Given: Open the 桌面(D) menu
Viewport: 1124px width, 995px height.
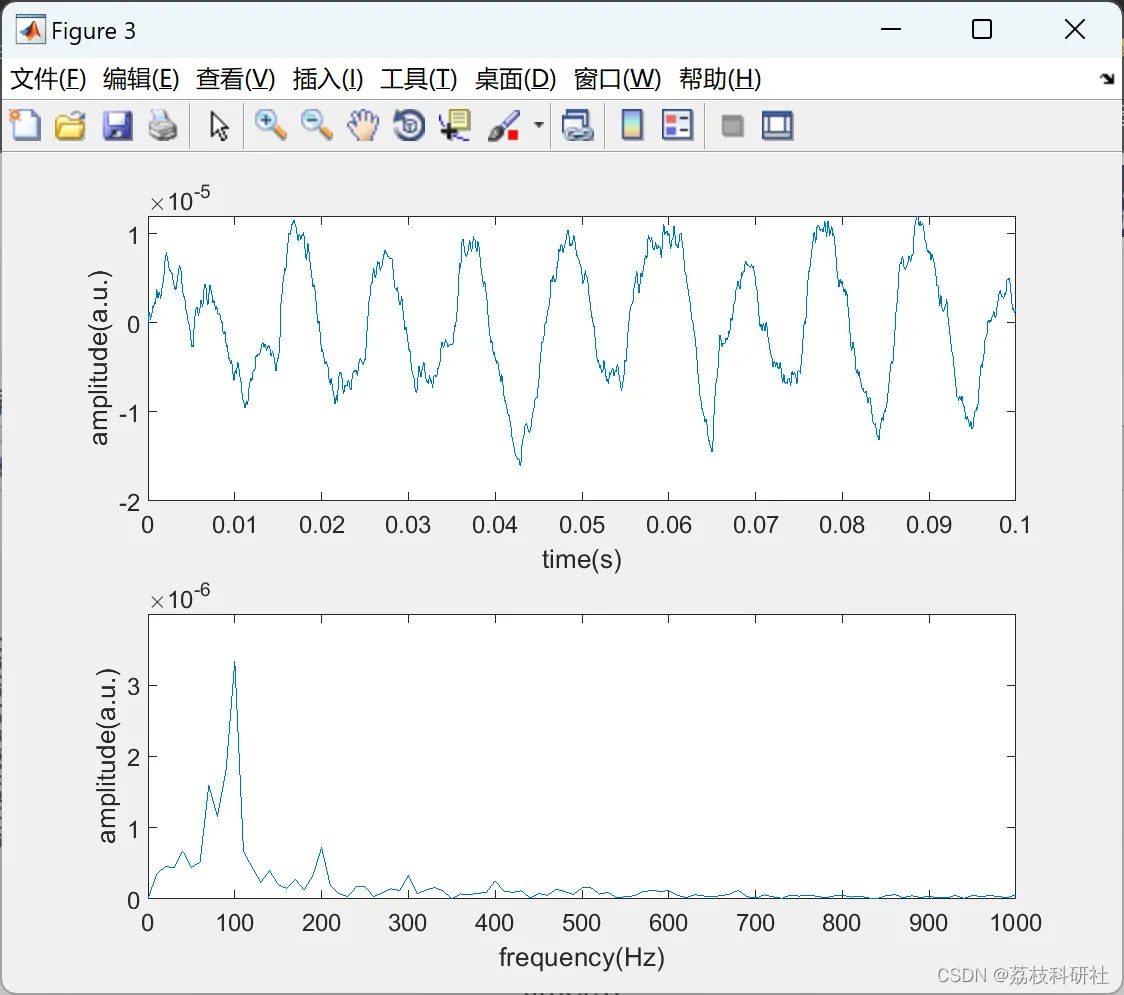Looking at the screenshot, I should (x=515, y=79).
